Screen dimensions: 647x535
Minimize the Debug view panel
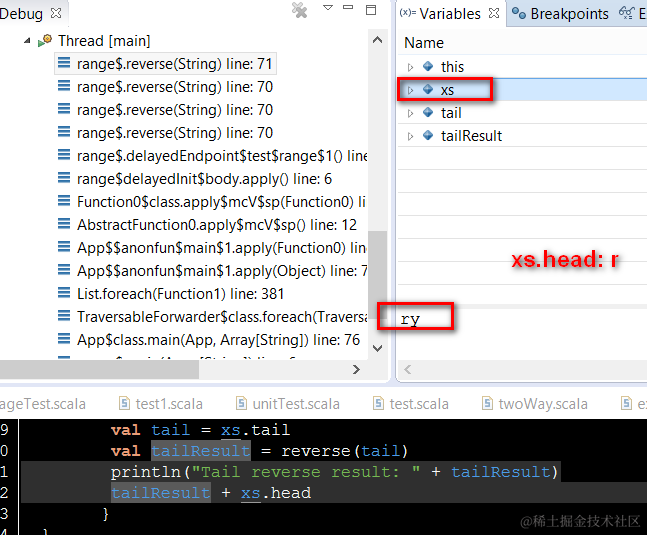[348, 7]
